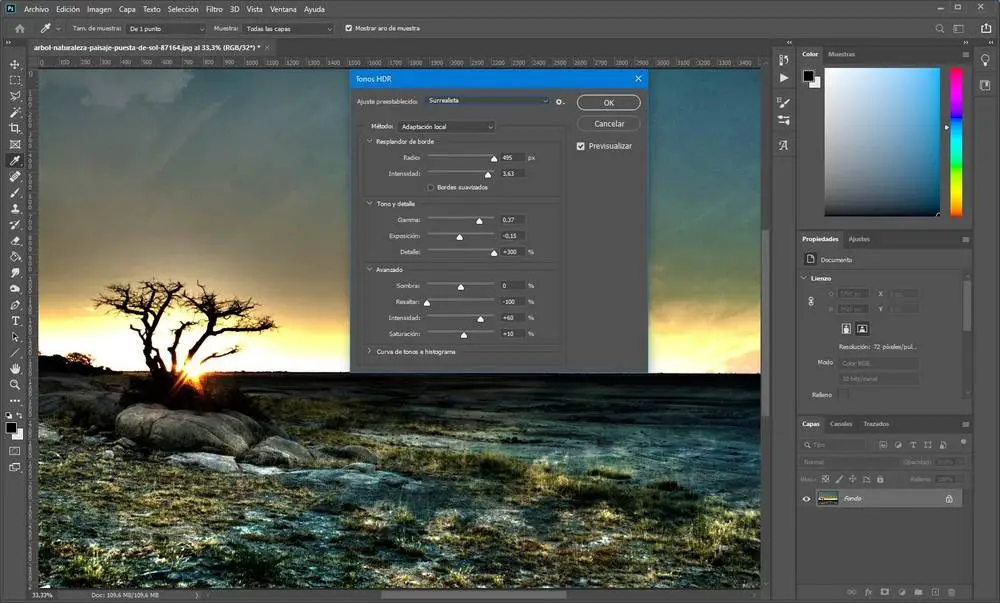Uncheck the Previsualizar checkbox
The image size is (1000, 603).
click(x=581, y=146)
